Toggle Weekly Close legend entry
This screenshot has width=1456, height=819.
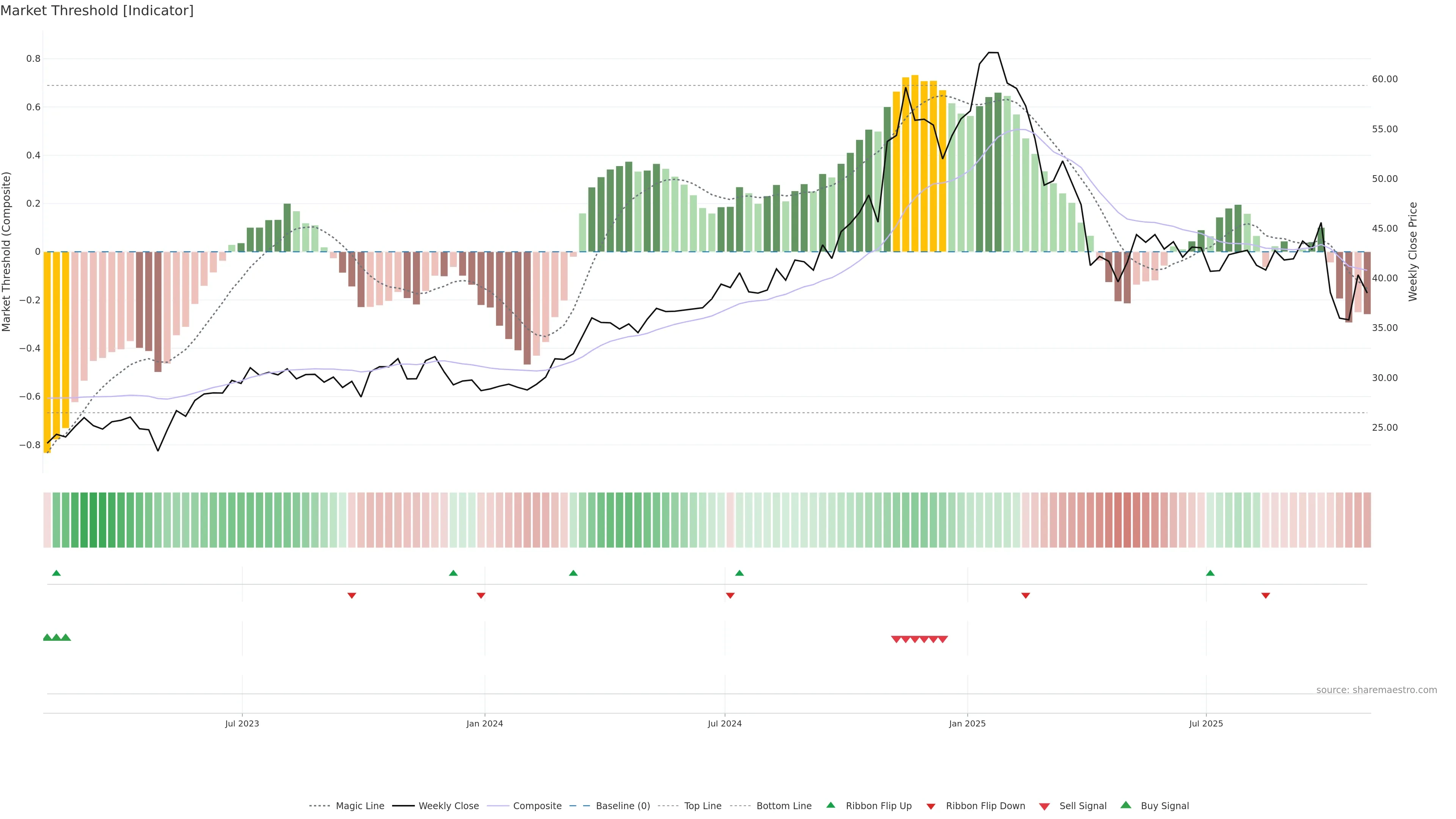(448, 806)
